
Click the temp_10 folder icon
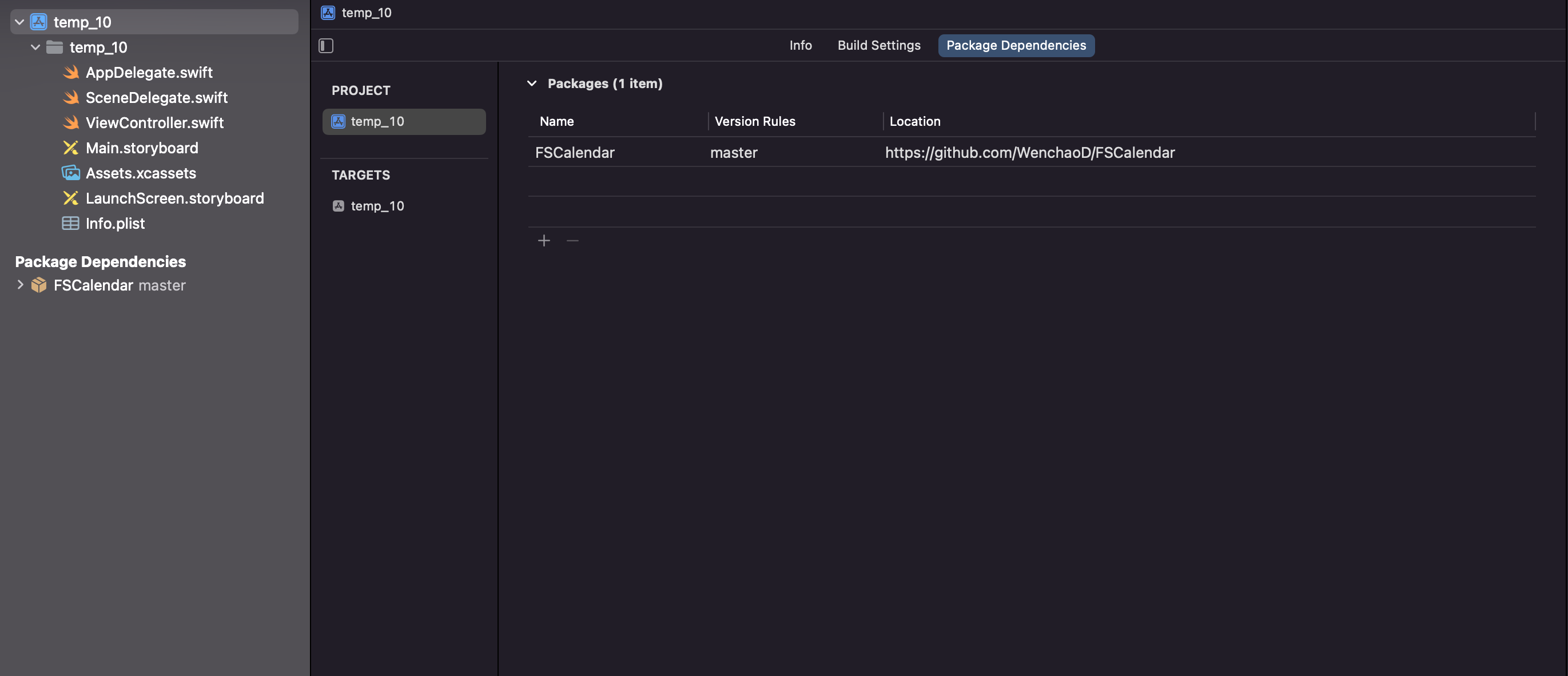point(55,47)
